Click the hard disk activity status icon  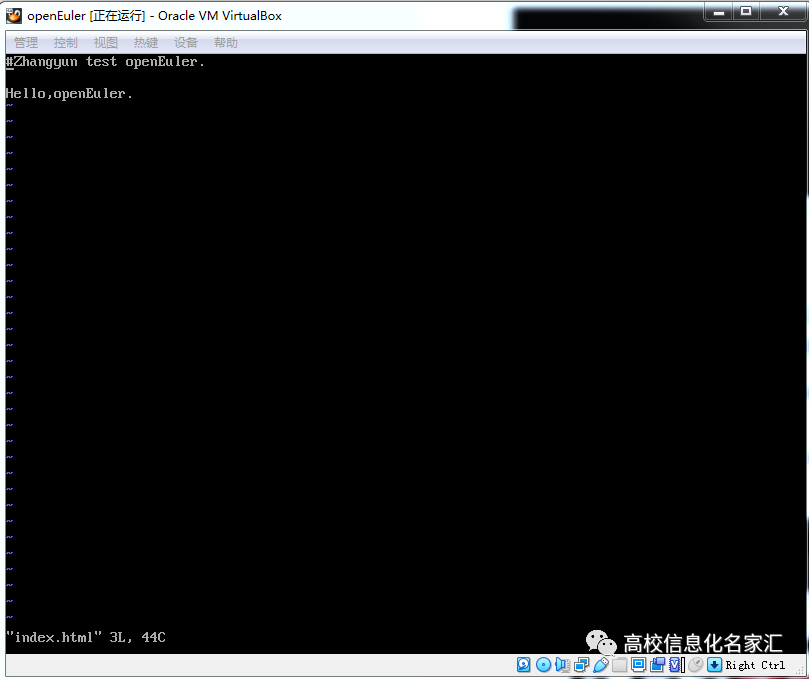click(x=523, y=664)
